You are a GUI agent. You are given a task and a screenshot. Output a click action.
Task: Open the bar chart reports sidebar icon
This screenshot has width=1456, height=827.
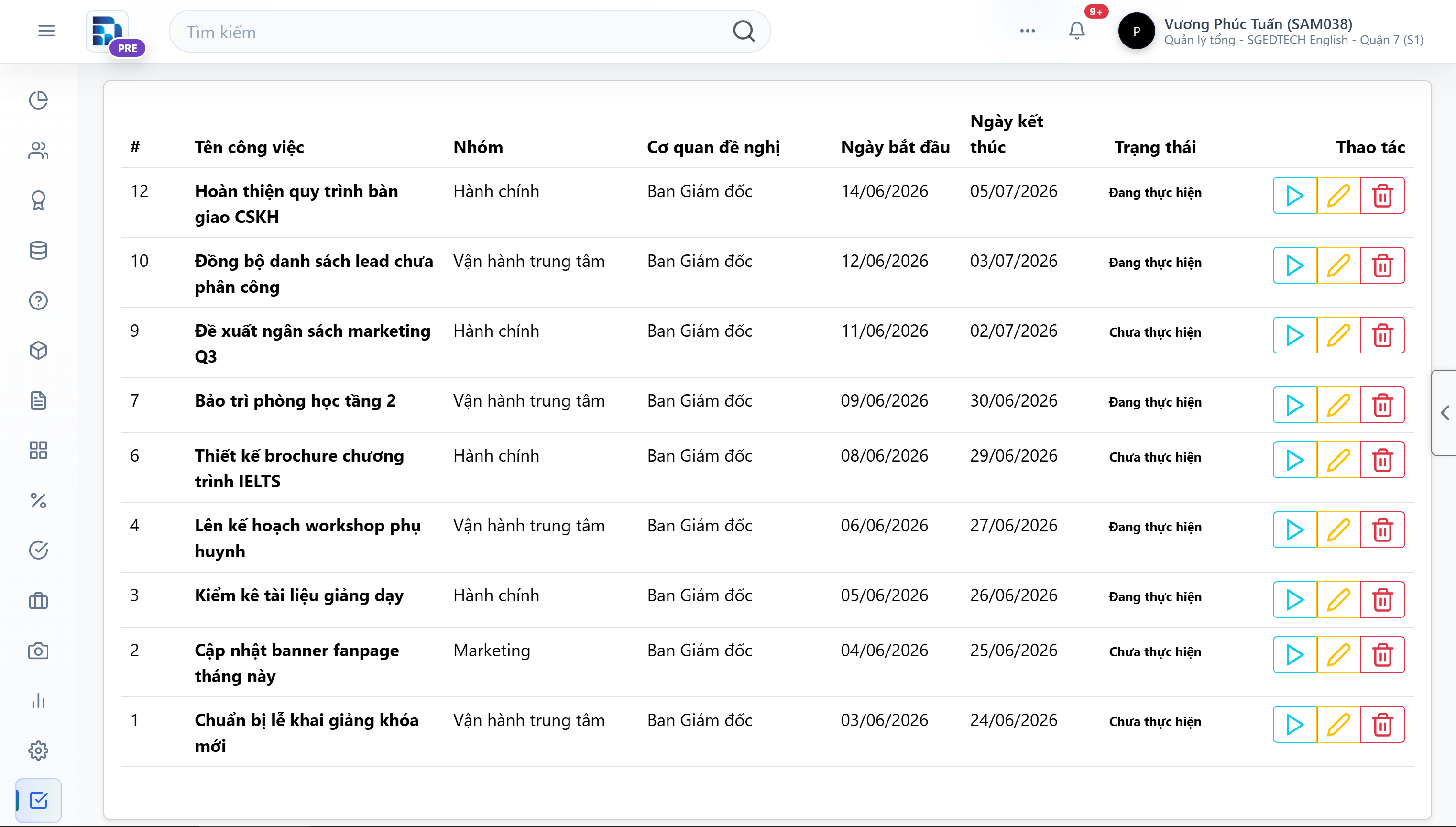[x=38, y=700]
